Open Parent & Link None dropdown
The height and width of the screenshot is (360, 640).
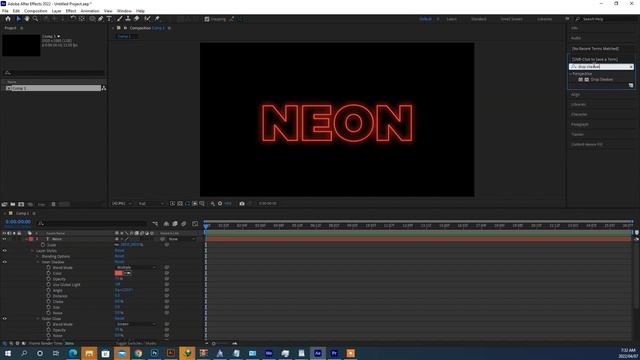(181, 239)
